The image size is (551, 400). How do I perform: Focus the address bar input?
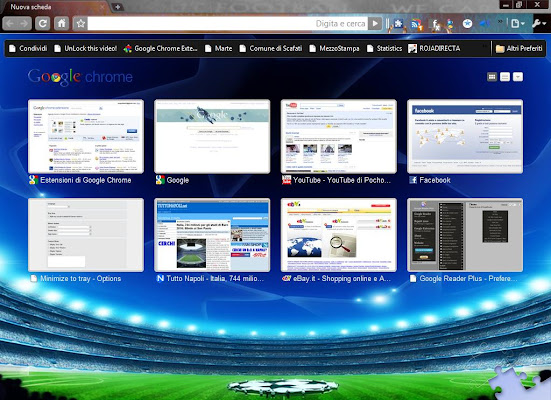[x=228, y=24]
